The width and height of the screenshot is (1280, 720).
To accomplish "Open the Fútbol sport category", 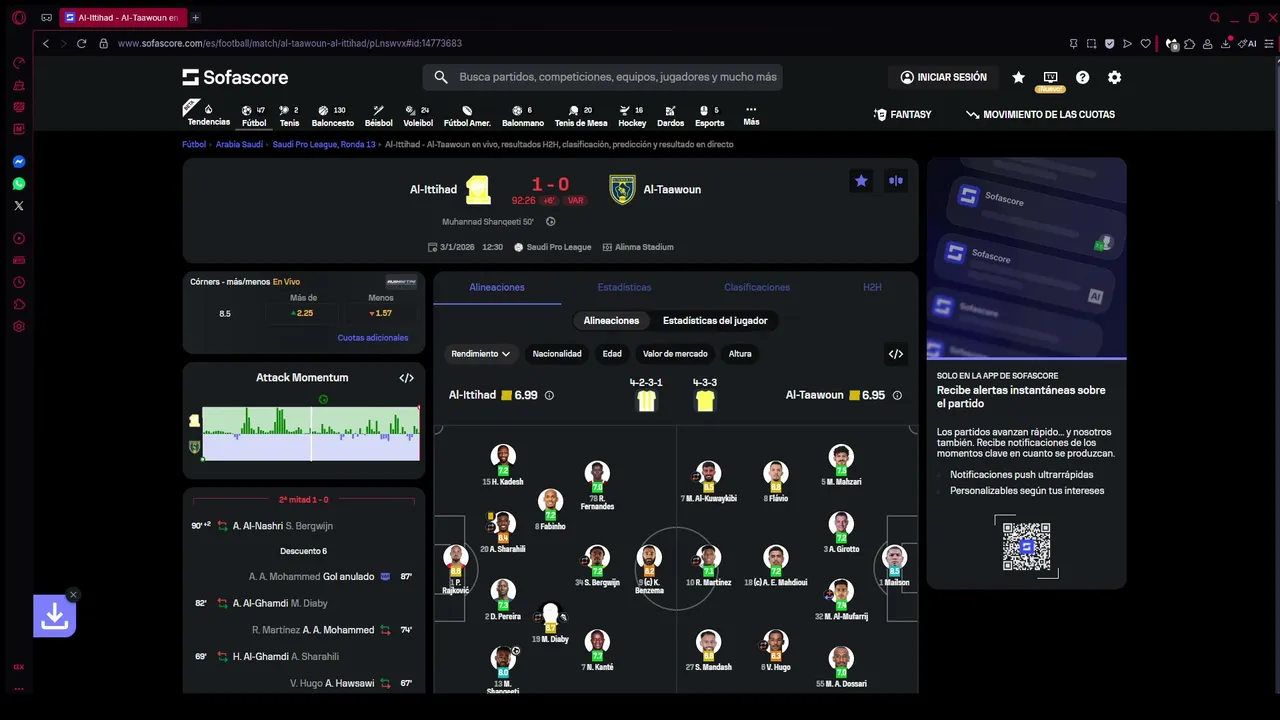I will point(254,116).
